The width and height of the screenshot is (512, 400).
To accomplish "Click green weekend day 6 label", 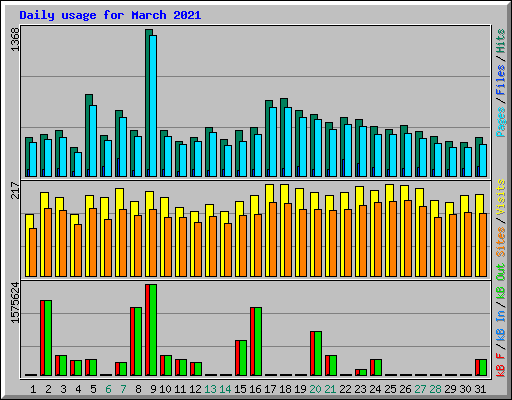I will click(x=108, y=389).
